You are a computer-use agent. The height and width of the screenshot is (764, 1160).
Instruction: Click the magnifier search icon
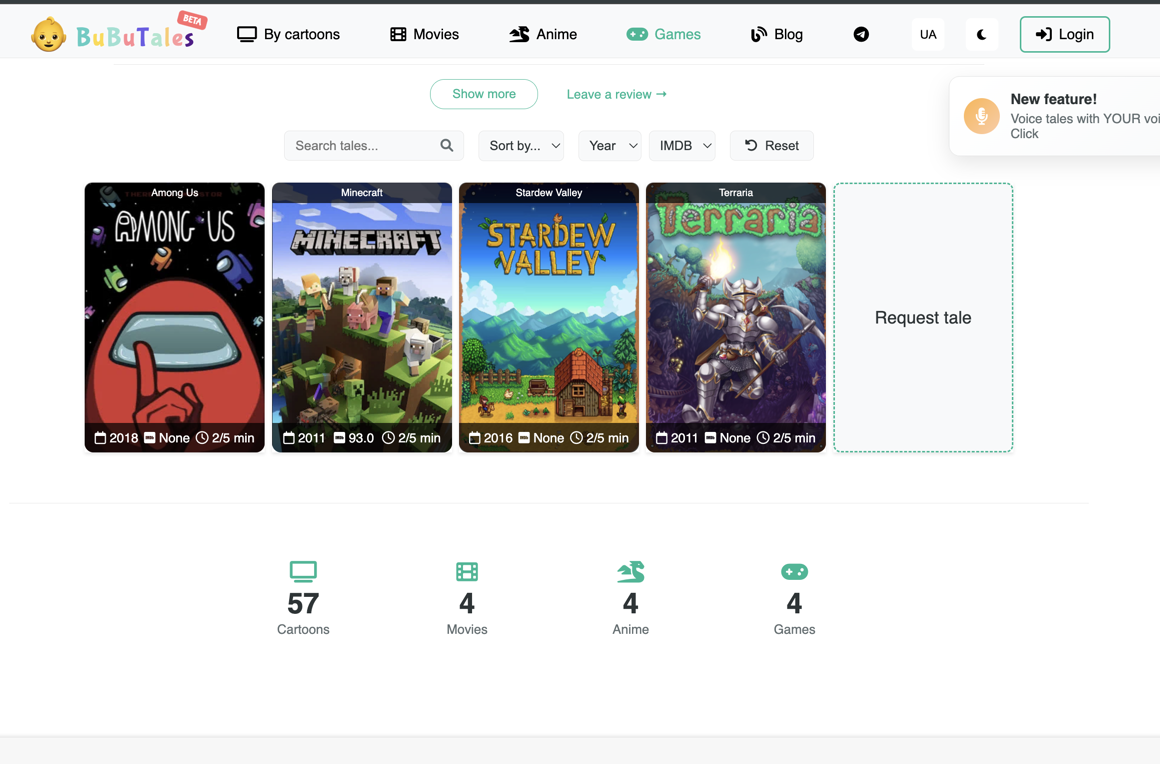[447, 146]
